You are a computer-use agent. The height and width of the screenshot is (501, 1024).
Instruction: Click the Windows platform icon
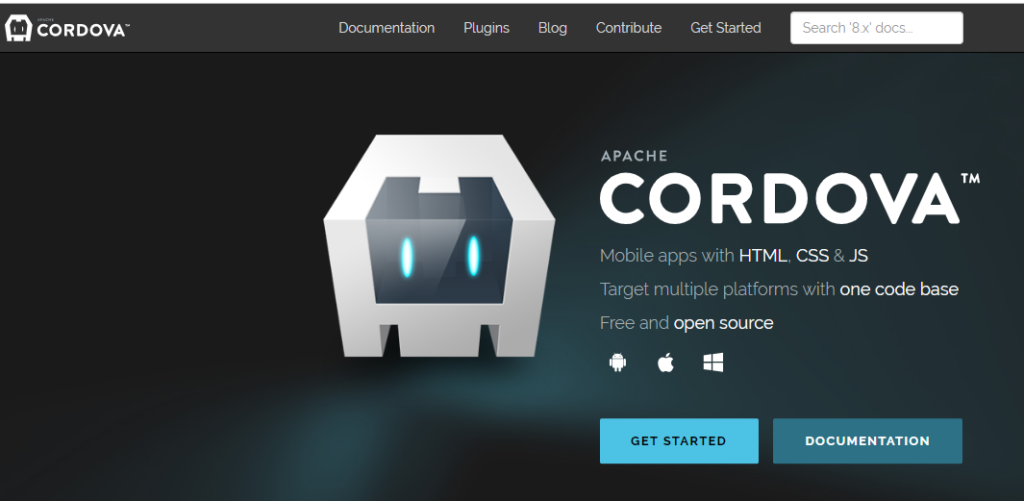coord(713,363)
